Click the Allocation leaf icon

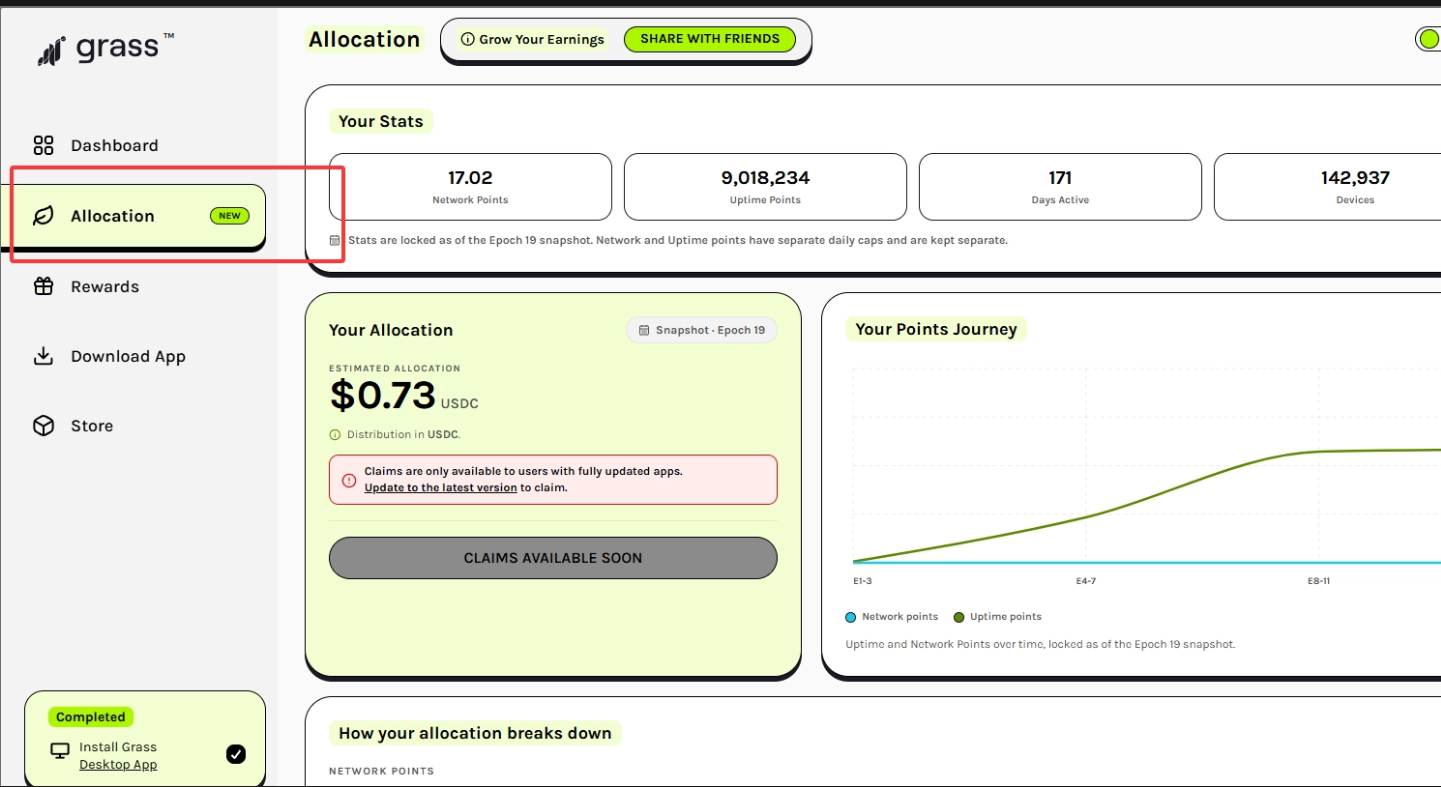43,216
